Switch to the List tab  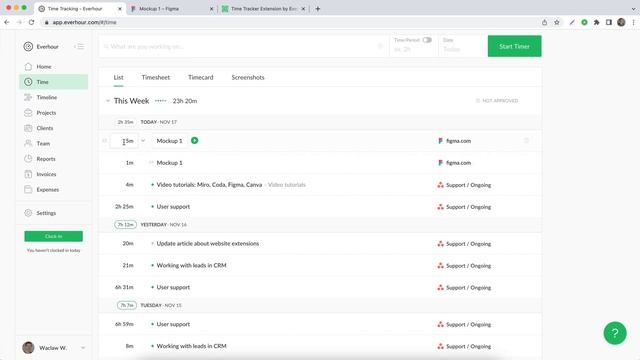pos(118,78)
